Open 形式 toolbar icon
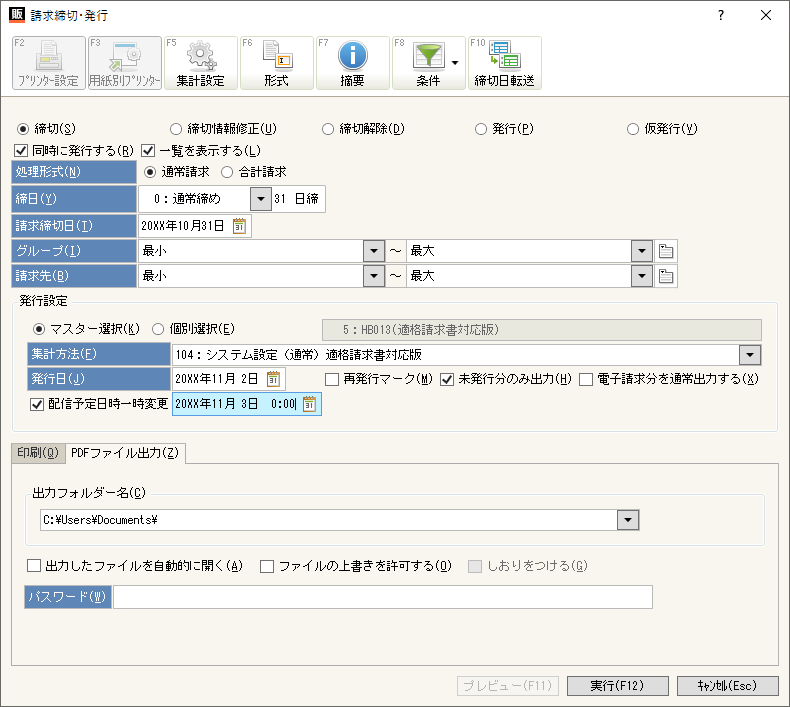790x707 pixels. (x=277, y=55)
